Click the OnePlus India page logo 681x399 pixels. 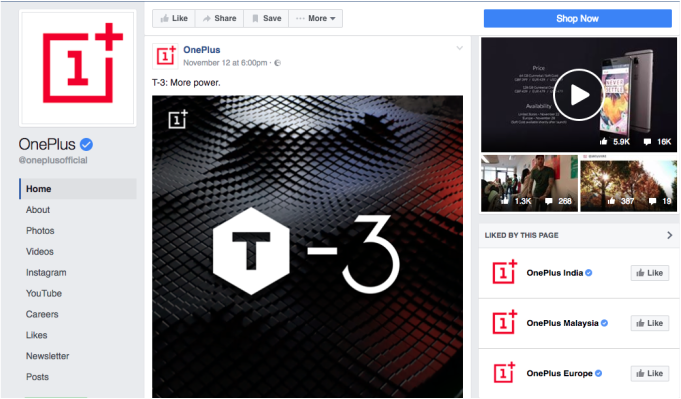point(504,272)
